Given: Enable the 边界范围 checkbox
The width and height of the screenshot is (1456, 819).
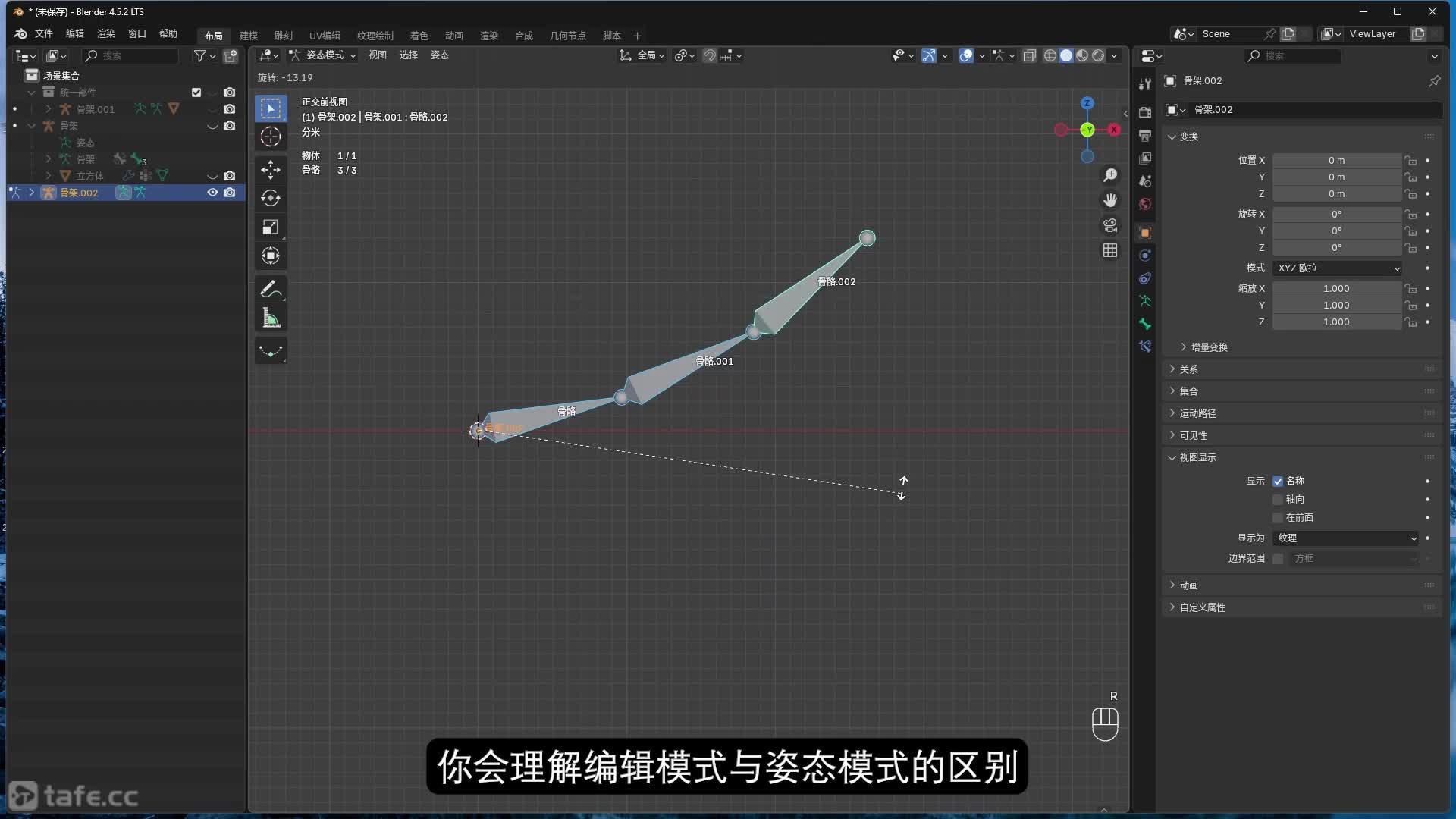Looking at the screenshot, I should pyautogui.click(x=1278, y=558).
